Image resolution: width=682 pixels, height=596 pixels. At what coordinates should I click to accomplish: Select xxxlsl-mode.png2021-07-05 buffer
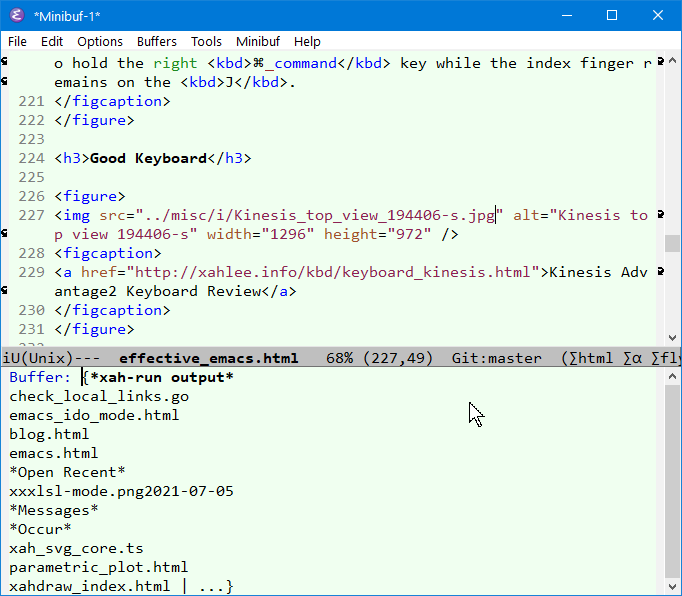[x=121, y=492]
